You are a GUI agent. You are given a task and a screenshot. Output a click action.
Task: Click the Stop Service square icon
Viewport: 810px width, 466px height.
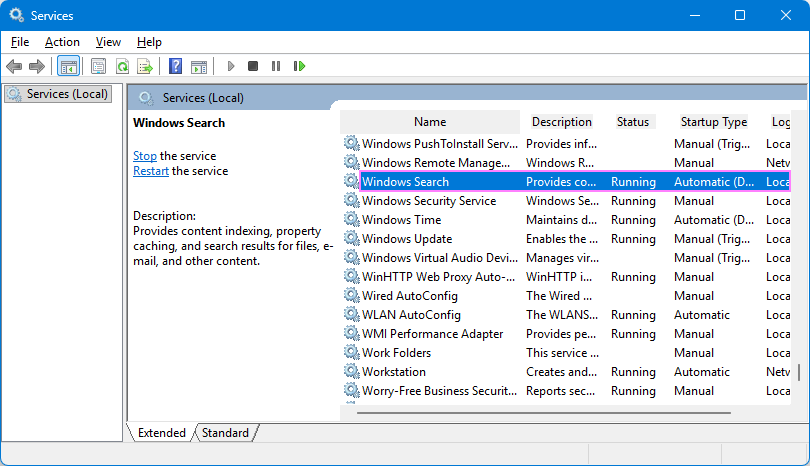253,66
